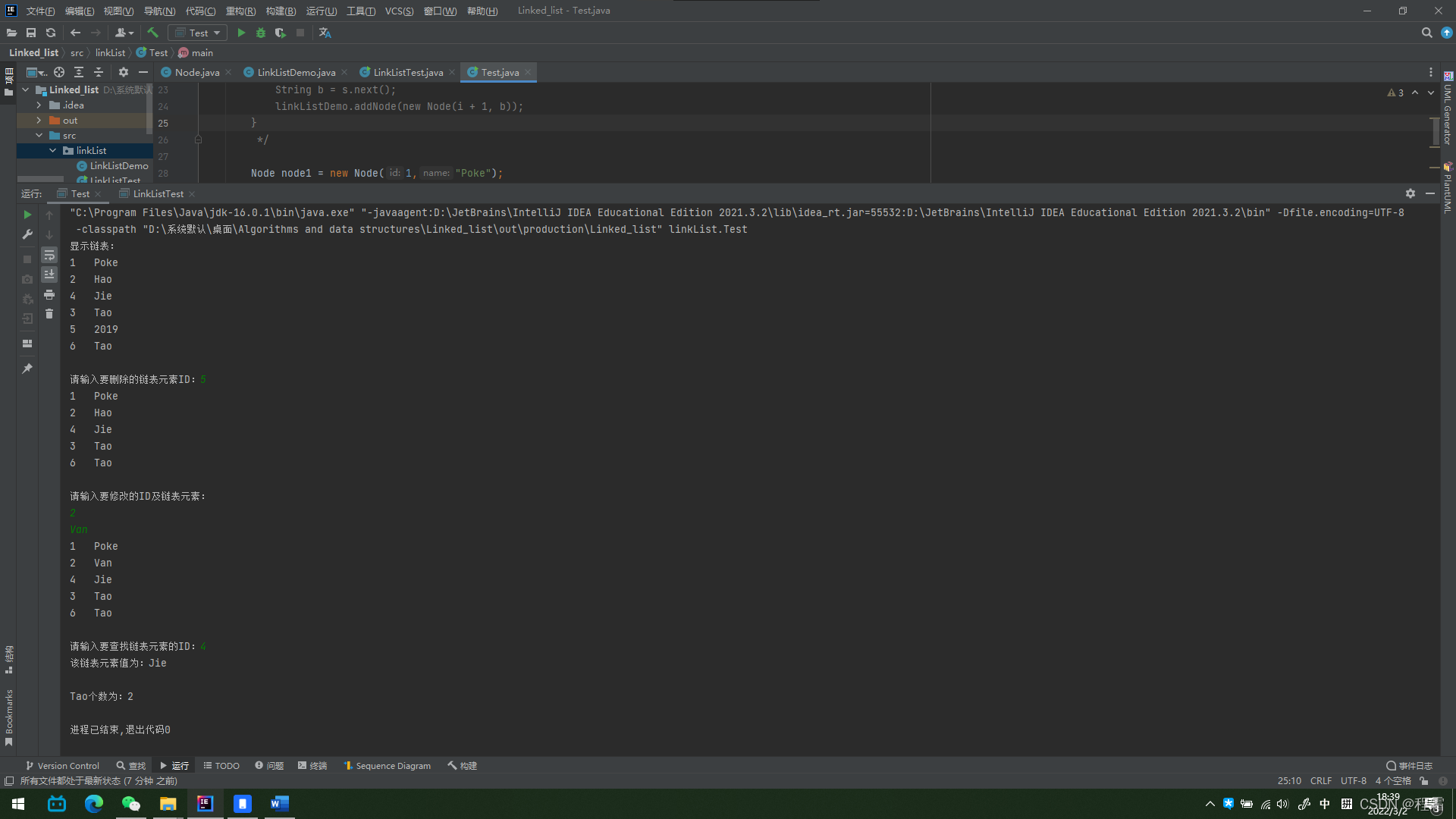Select opened file target icon in Project panel
This screenshot has height=819, width=1456.
[59, 72]
